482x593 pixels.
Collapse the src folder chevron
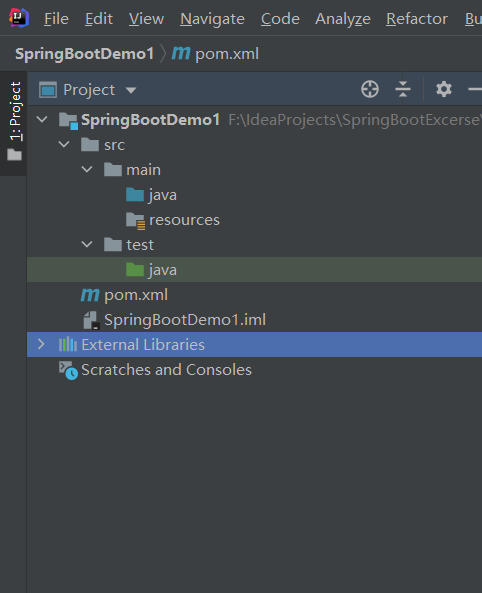(x=64, y=144)
